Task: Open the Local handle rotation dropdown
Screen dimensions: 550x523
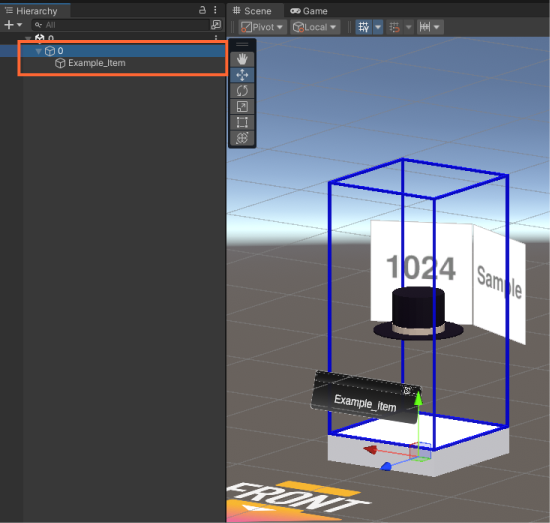Action: pyautogui.click(x=315, y=27)
